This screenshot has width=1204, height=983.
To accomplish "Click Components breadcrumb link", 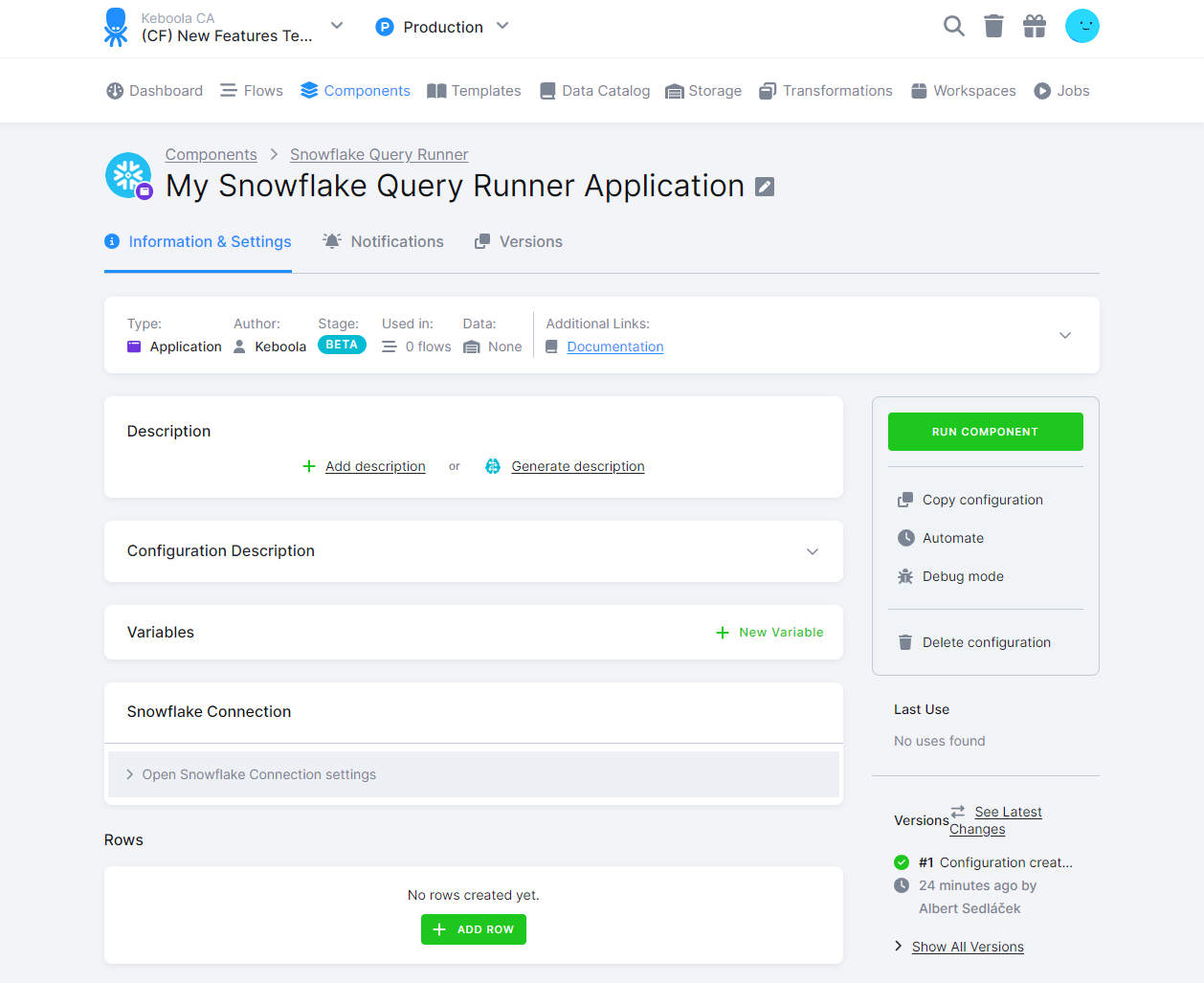I will click(212, 154).
